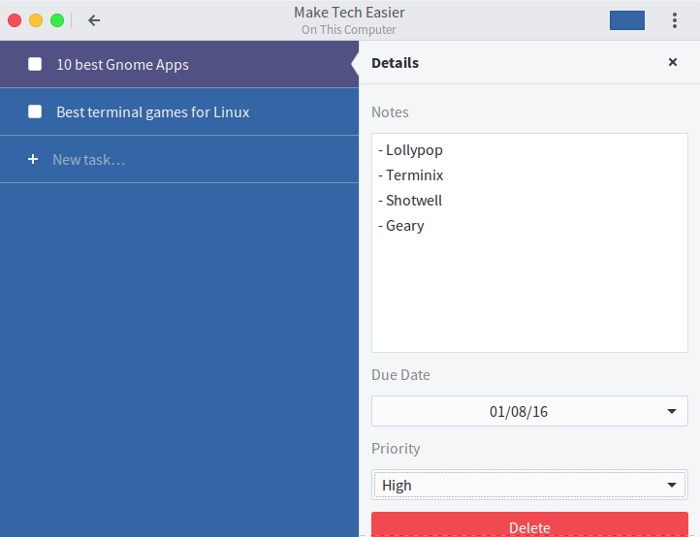Click the '- Terminix' note line

click(411, 175)
